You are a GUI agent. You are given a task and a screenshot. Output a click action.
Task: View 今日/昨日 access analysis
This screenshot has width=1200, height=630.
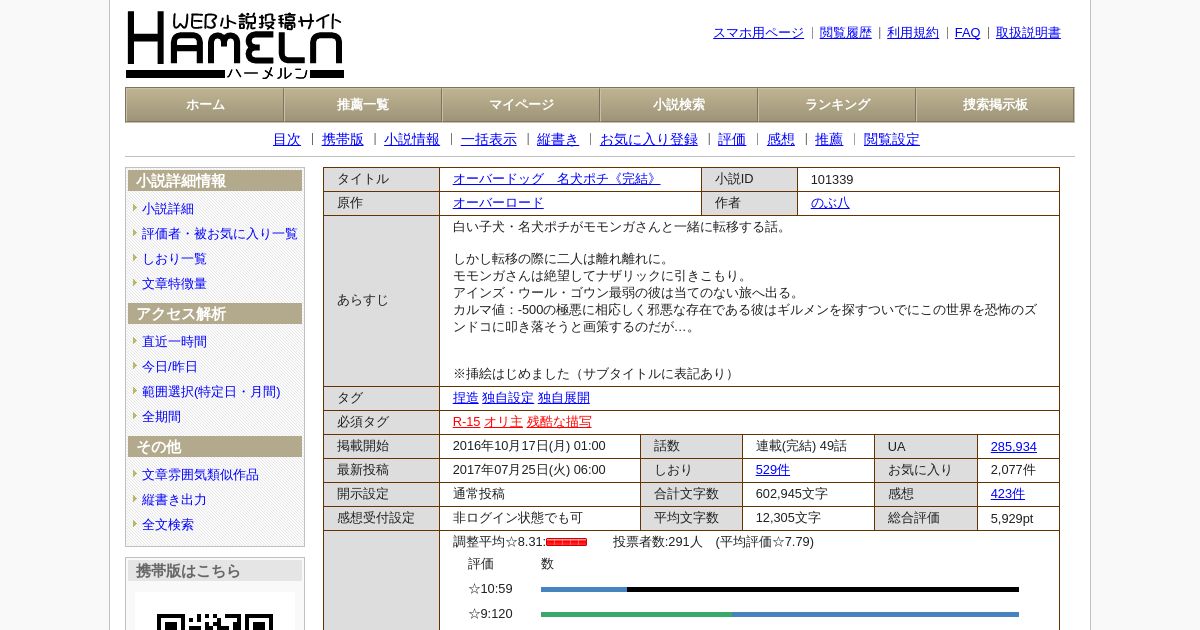pyautogui.click(x=170, y=367)
